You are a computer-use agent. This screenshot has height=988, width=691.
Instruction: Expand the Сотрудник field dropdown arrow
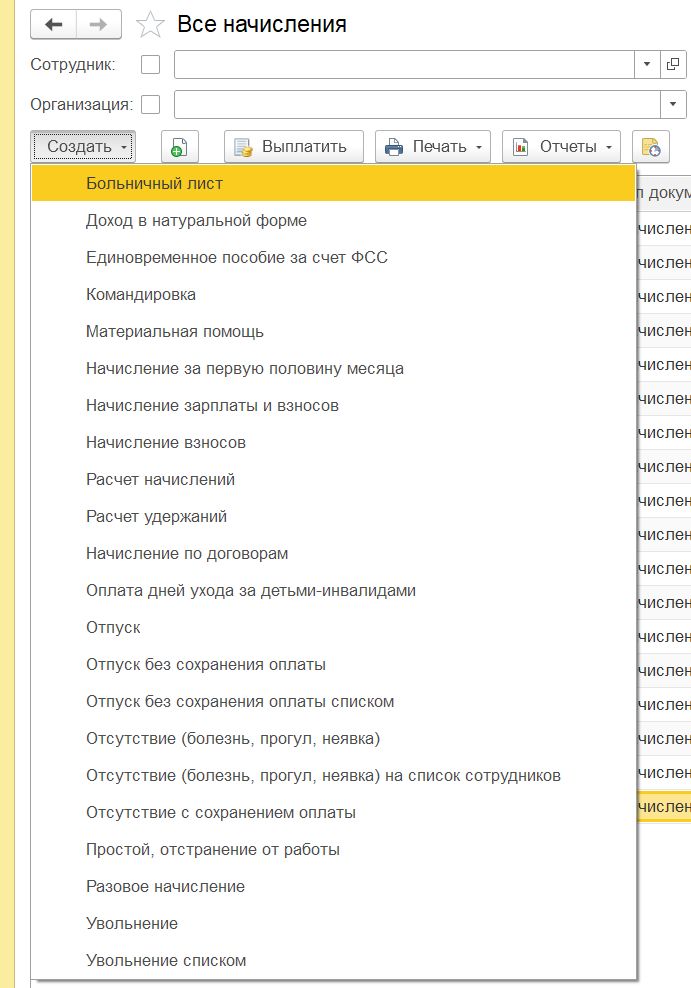tap(647, 65)
